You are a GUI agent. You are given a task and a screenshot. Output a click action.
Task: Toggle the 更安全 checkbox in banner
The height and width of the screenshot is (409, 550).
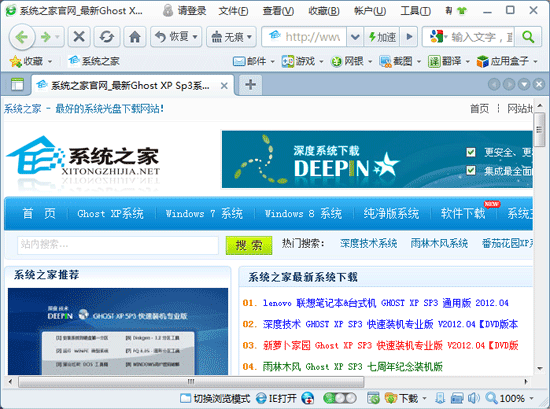pos(471,152)
